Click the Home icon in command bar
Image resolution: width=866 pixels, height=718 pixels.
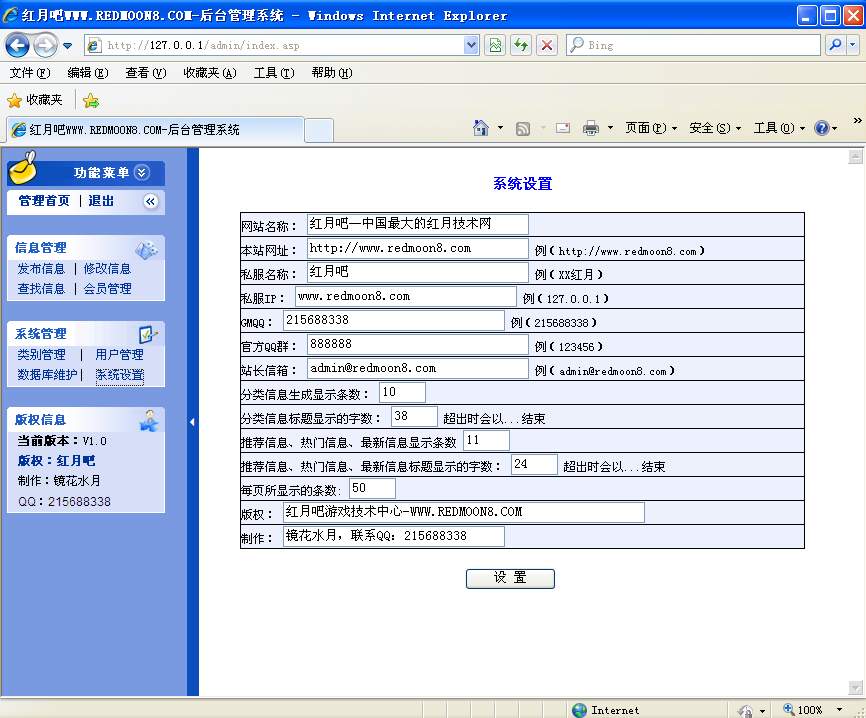tap(481, 128)
